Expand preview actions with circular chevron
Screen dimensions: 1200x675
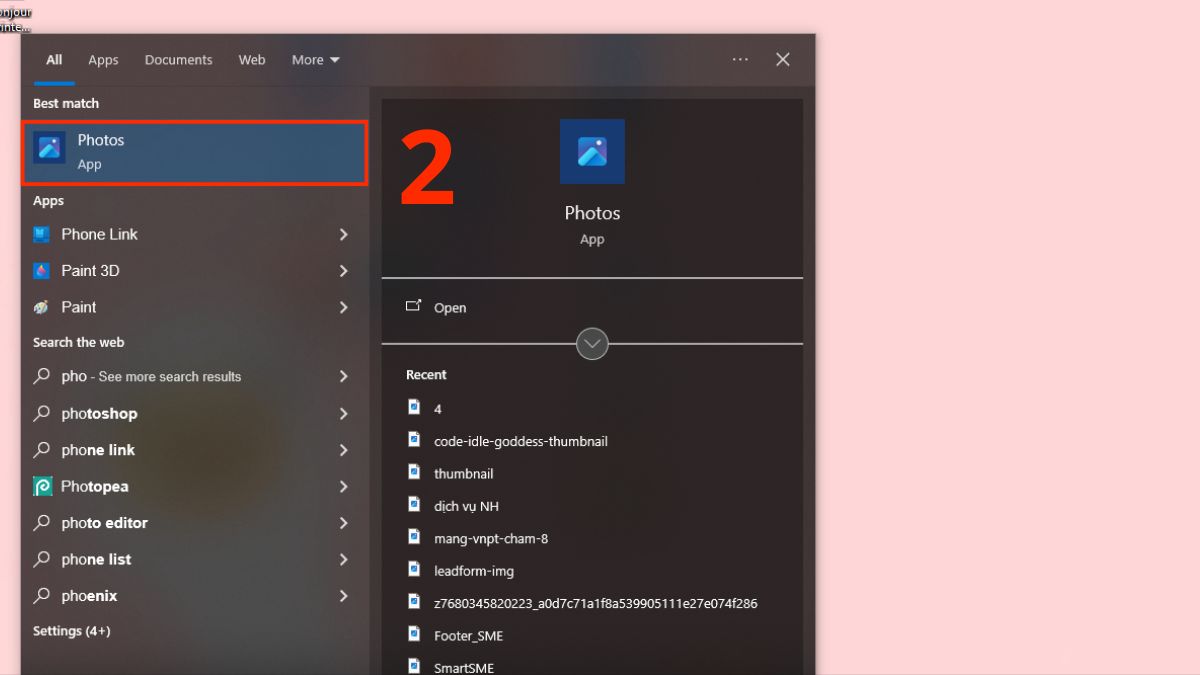(592, 344)
